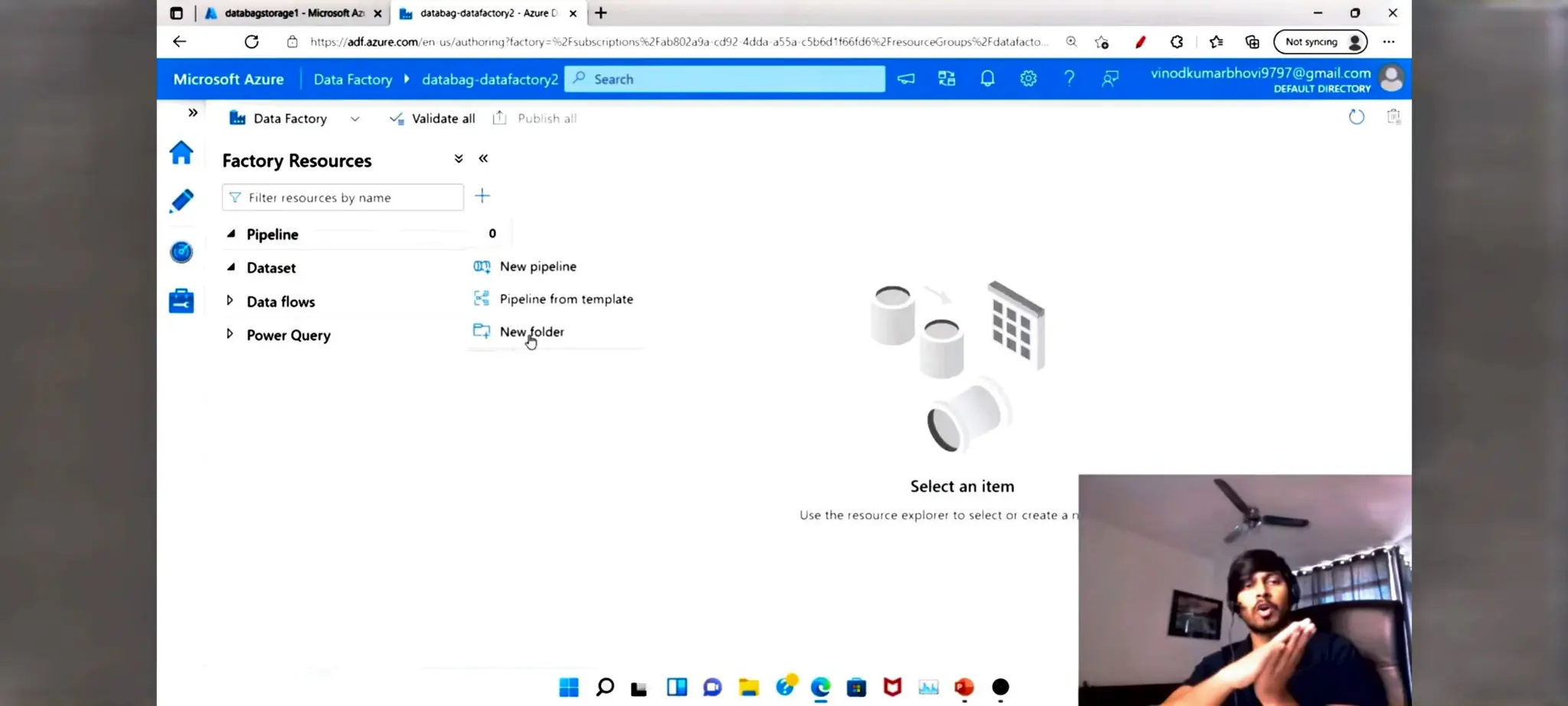Open the account avatar in Azure header
Viewport: 1568px width, 706px height.
tap(1391, 78)
